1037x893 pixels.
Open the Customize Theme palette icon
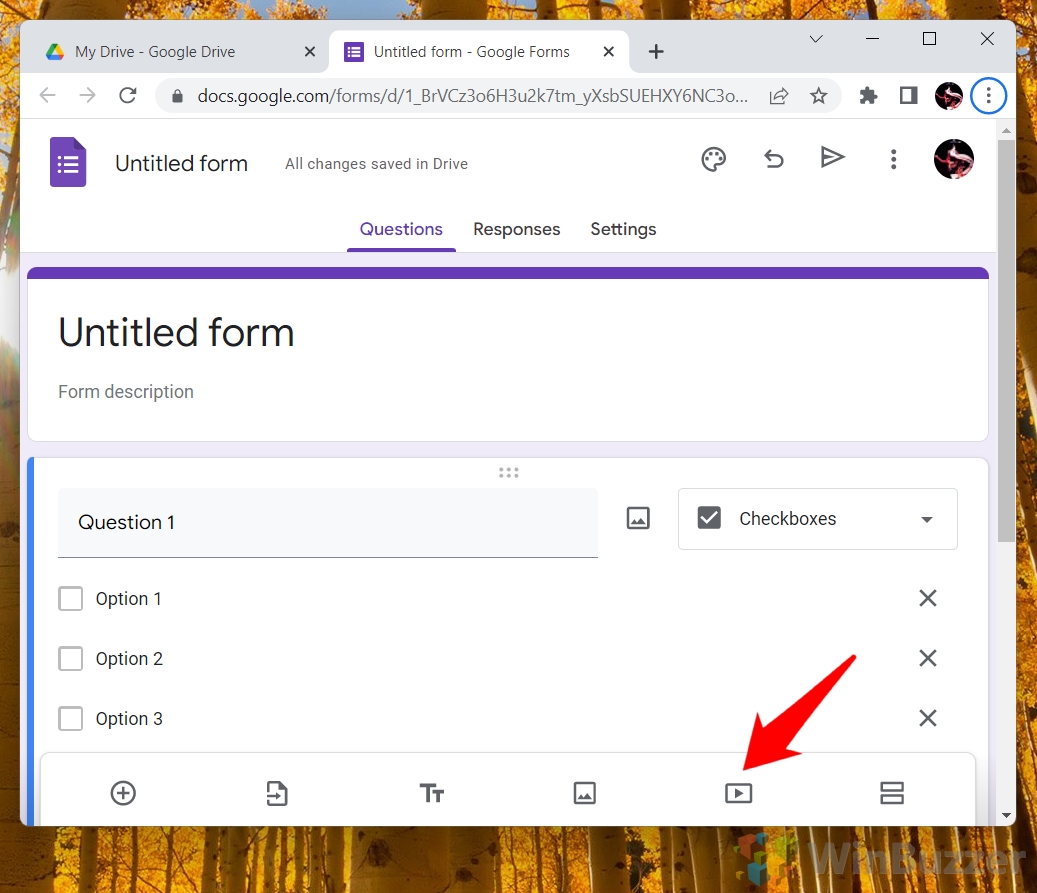tap(714, 159)
